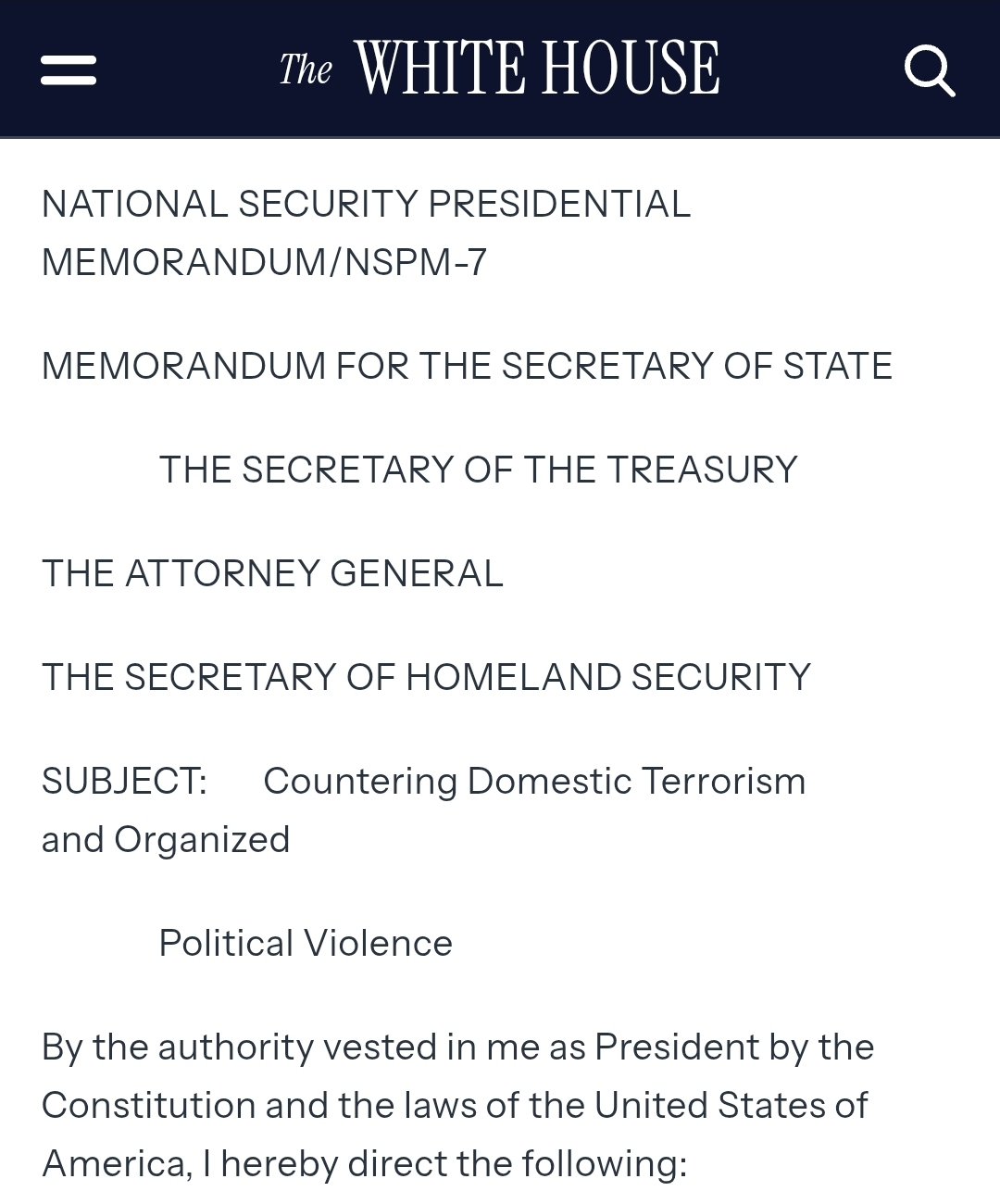Open the hamburger navigation menu
Viewport: 1000px width, 1204px height.
pyautogui.click(x=69, y=69)
